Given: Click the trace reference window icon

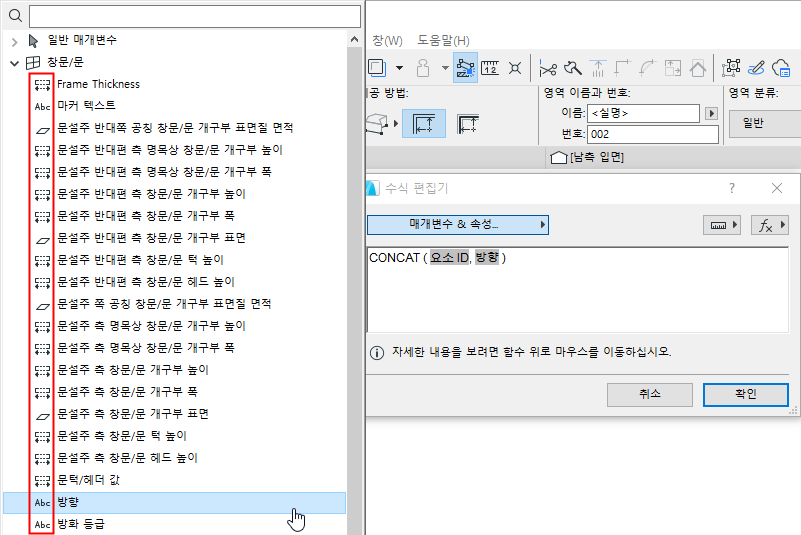Looking at the screenshot, I should click(377, 68).
